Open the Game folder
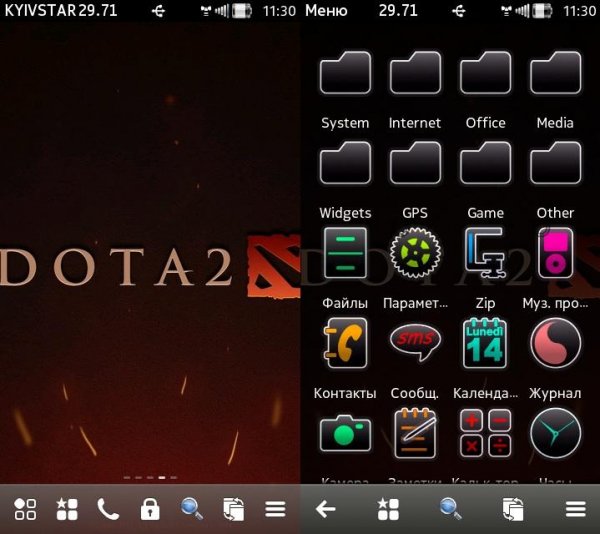The height and width of the screenshot is (534, 600). tap(485, 163)
